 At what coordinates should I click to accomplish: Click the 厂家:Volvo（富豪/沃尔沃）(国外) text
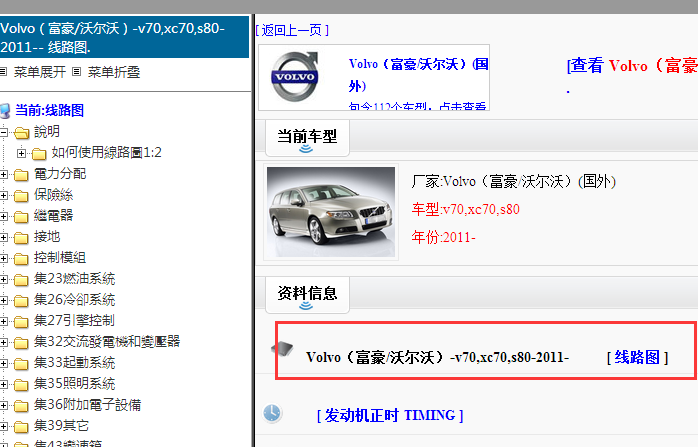tap(514, 181)
